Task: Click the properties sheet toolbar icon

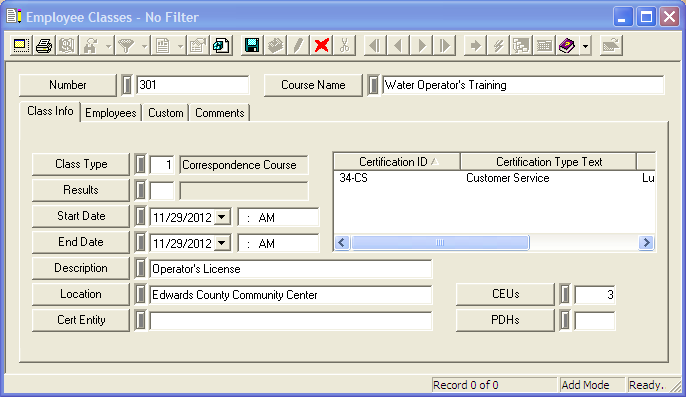Action: click(198, 45)
